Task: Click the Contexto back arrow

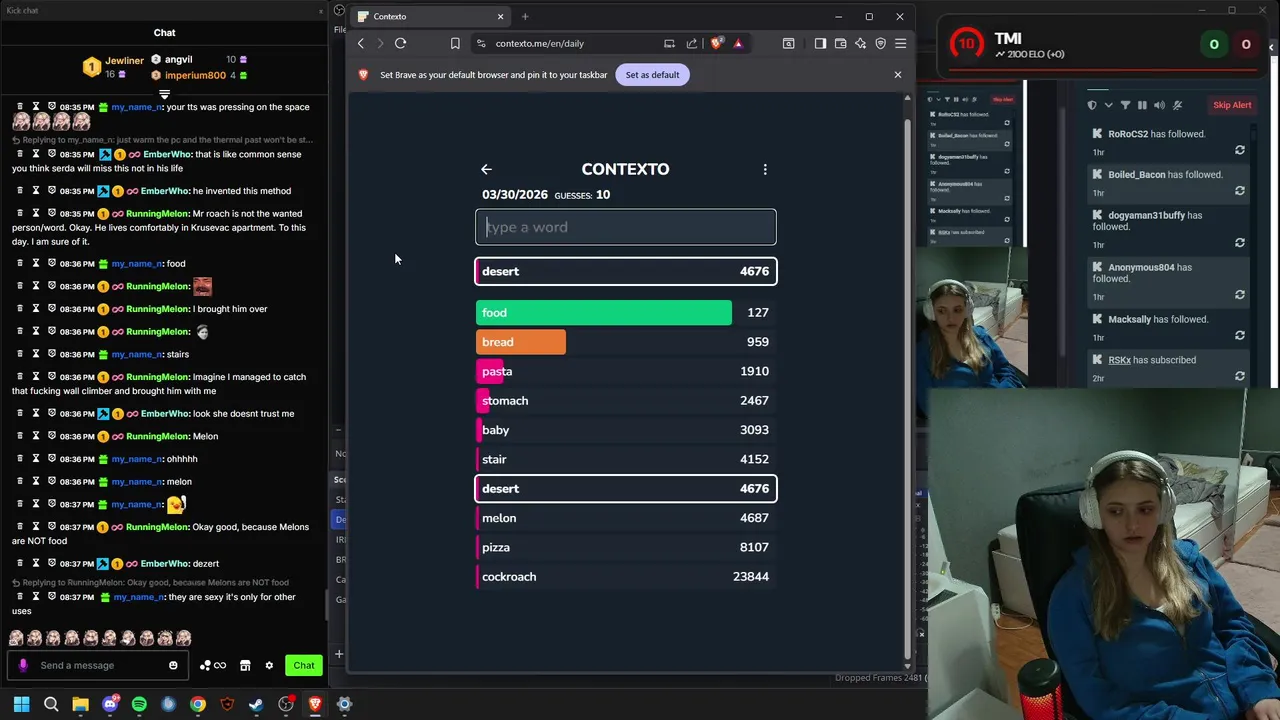Action: (486, 169)
